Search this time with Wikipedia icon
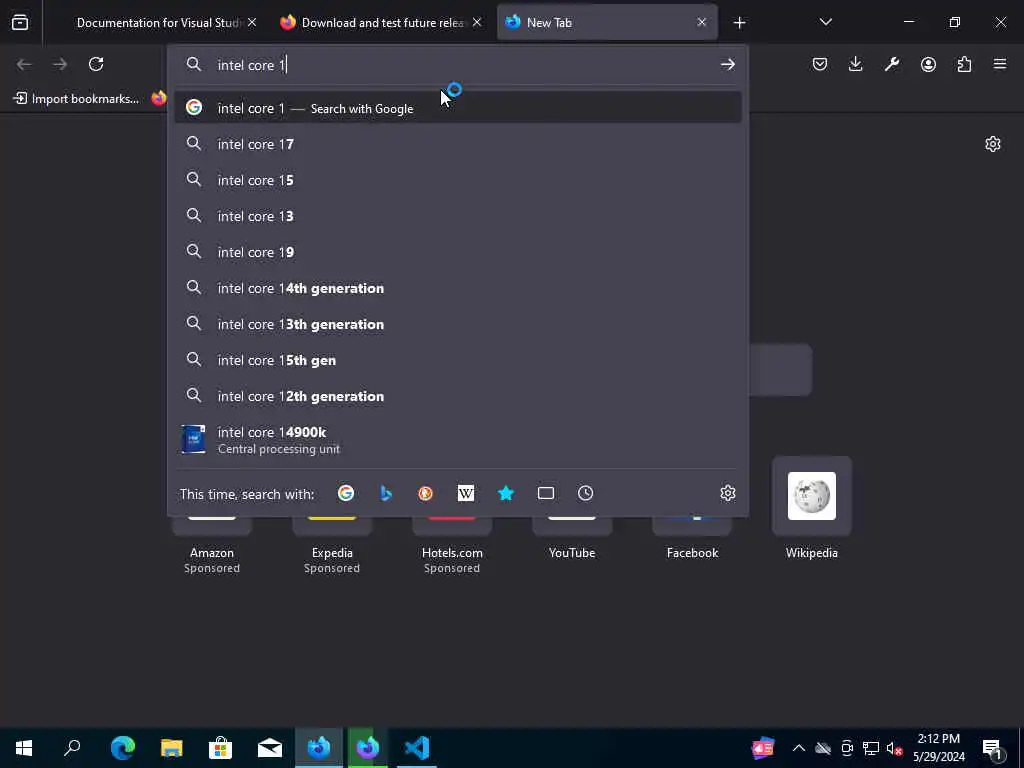The height and width of the screenshot is (768, 1024). pyautogui.click(x=466, y=493)
